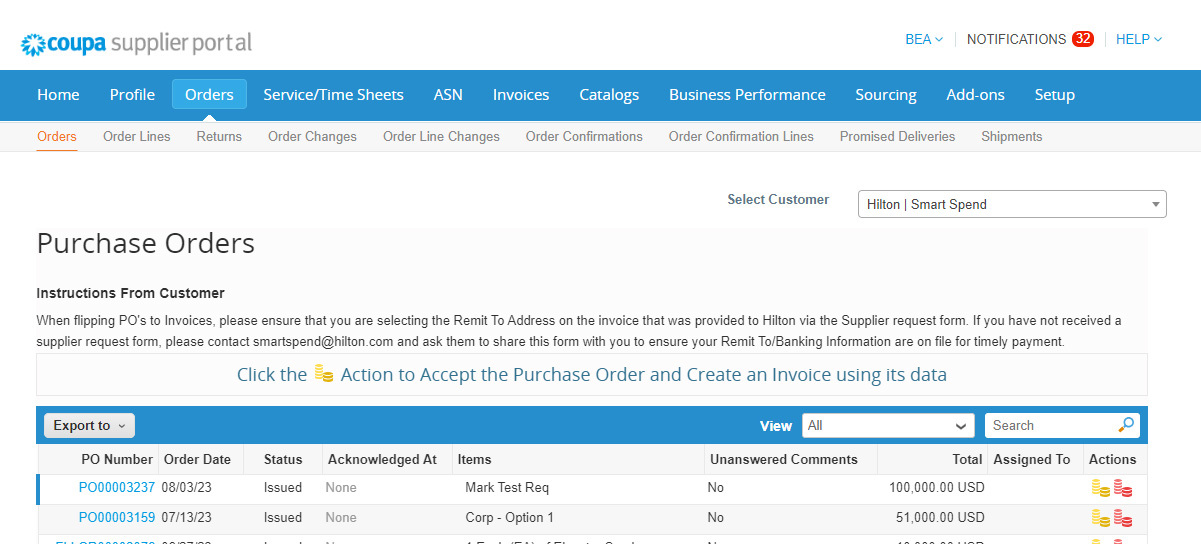
Task: Click red coins icon for PO00003237
Action: pos(1123,488)
